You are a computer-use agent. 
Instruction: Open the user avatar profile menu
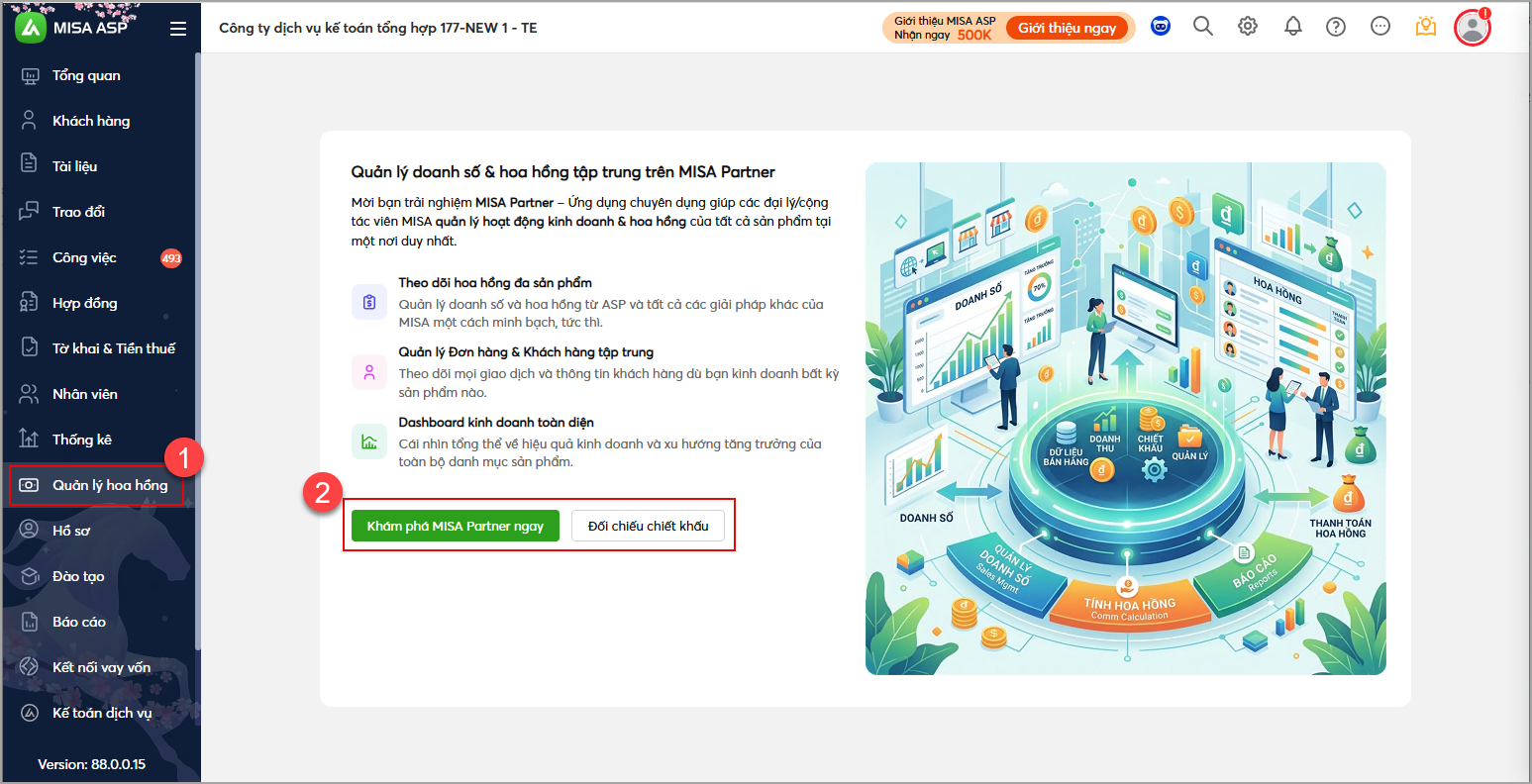1473,28
